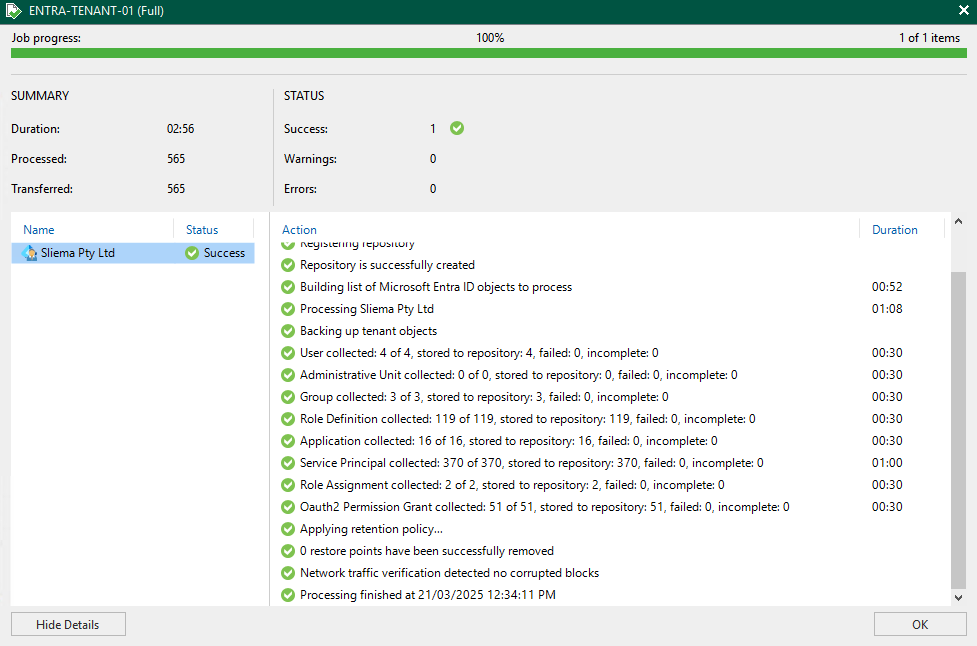This screenshot has height=646, width=977.
Task: Select 'Network traffic verification detected no corrupted blocks'
Action: (449, 573)
